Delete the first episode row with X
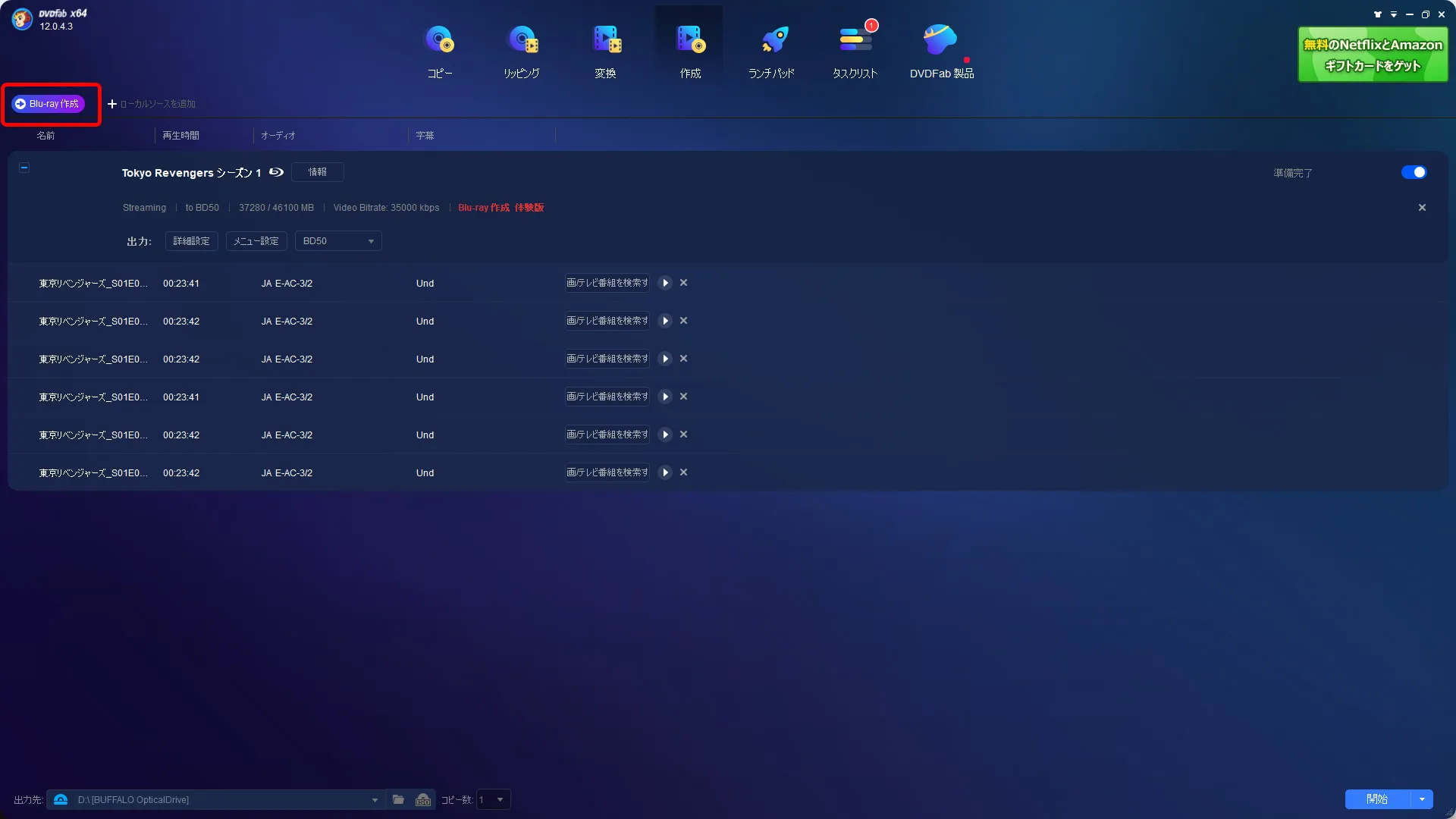Screen dimensions: 1456x819 click(x=683, y=283)
